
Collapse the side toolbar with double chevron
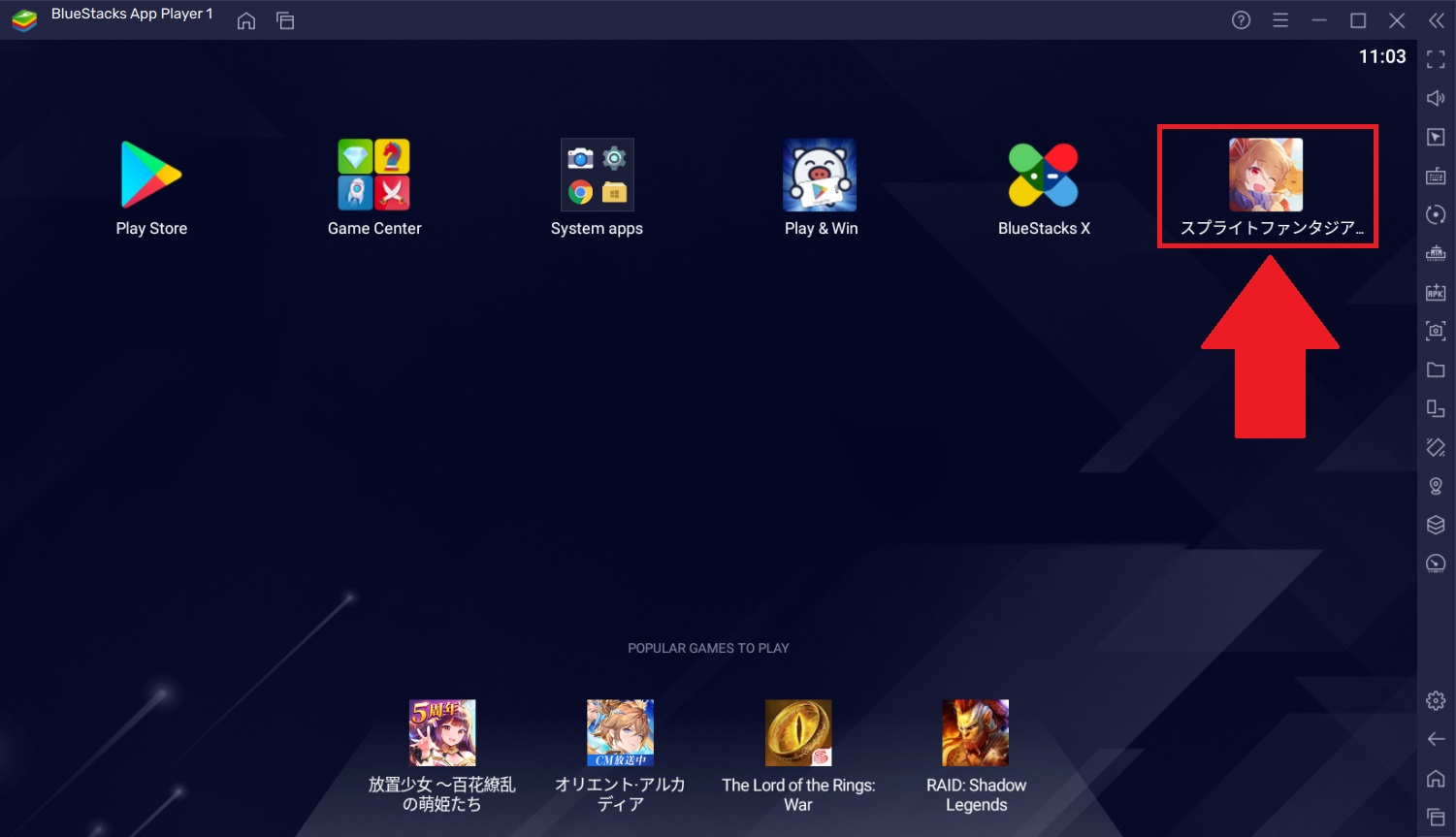pos(1437,20)
